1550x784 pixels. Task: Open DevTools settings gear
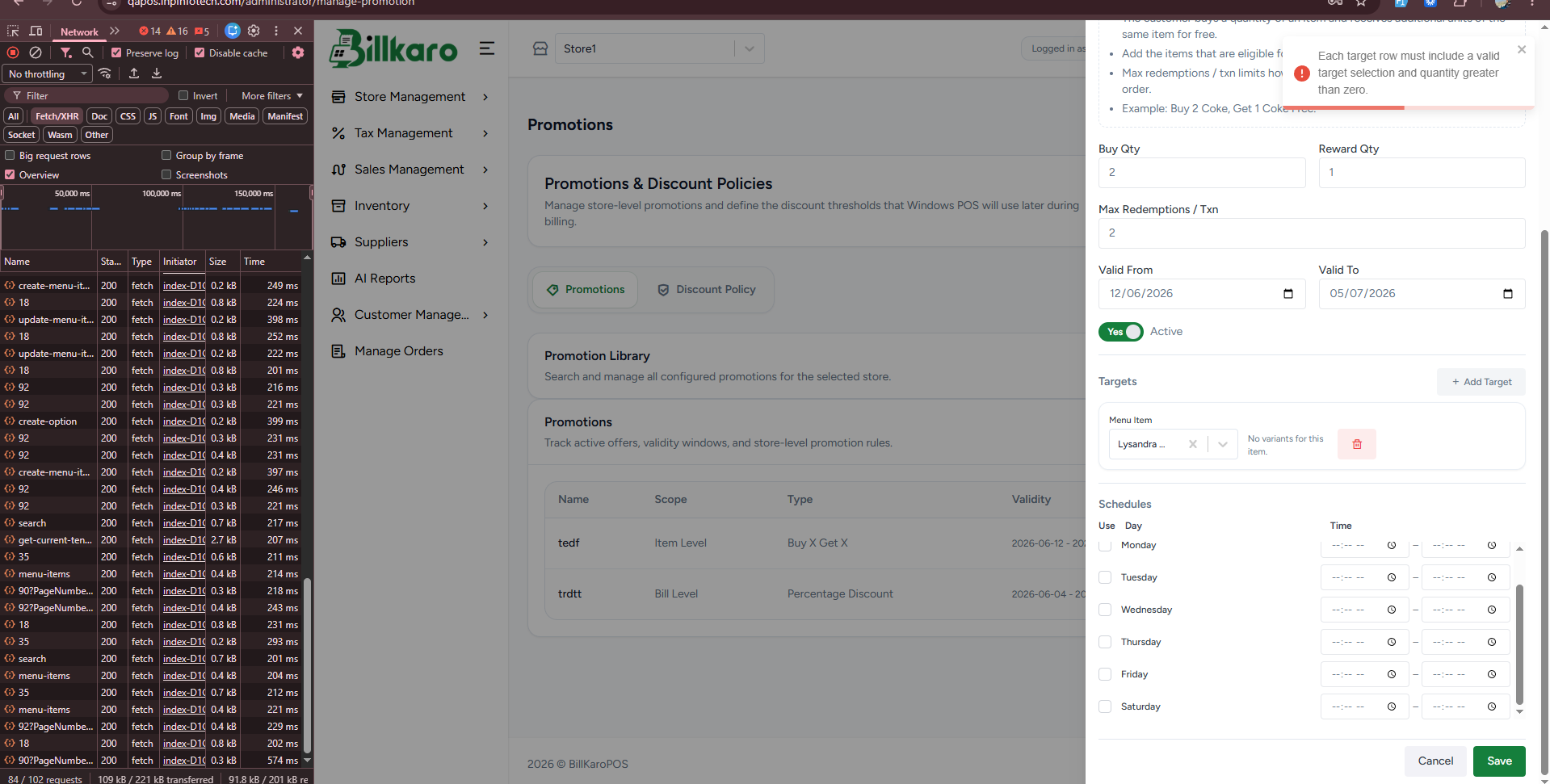pyautogui.click(x=254, y=31)
